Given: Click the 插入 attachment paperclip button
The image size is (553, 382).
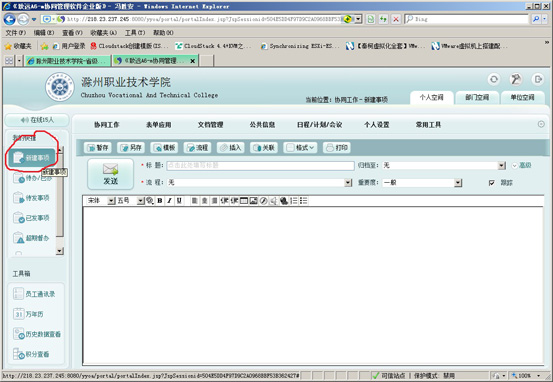Looking at the screenshot, I should click(x=231, y=147).
